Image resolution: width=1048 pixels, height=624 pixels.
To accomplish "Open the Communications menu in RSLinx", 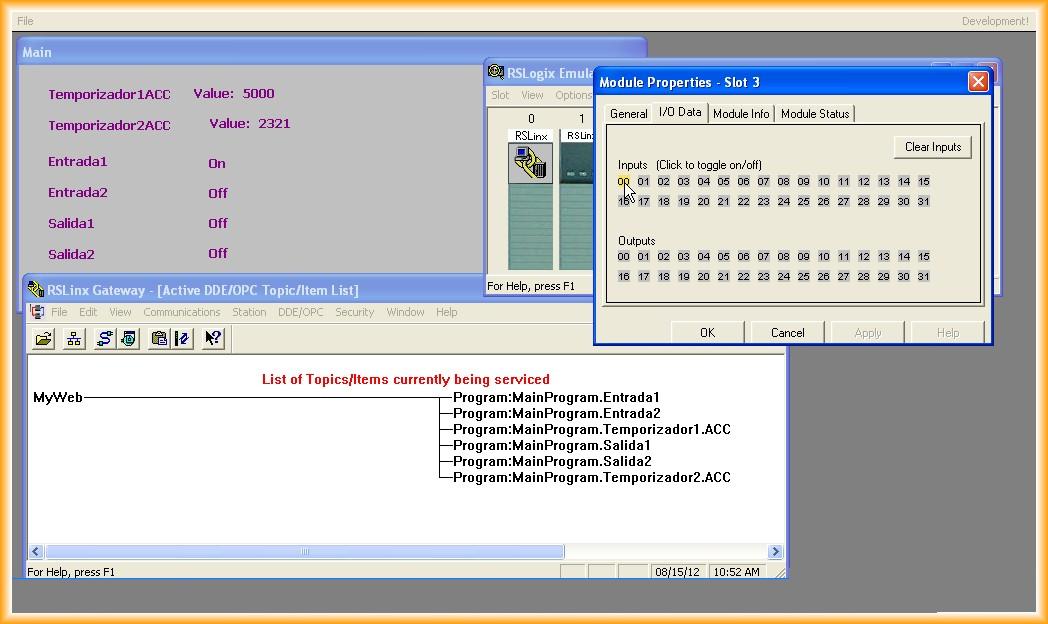I will coord(181,312).
